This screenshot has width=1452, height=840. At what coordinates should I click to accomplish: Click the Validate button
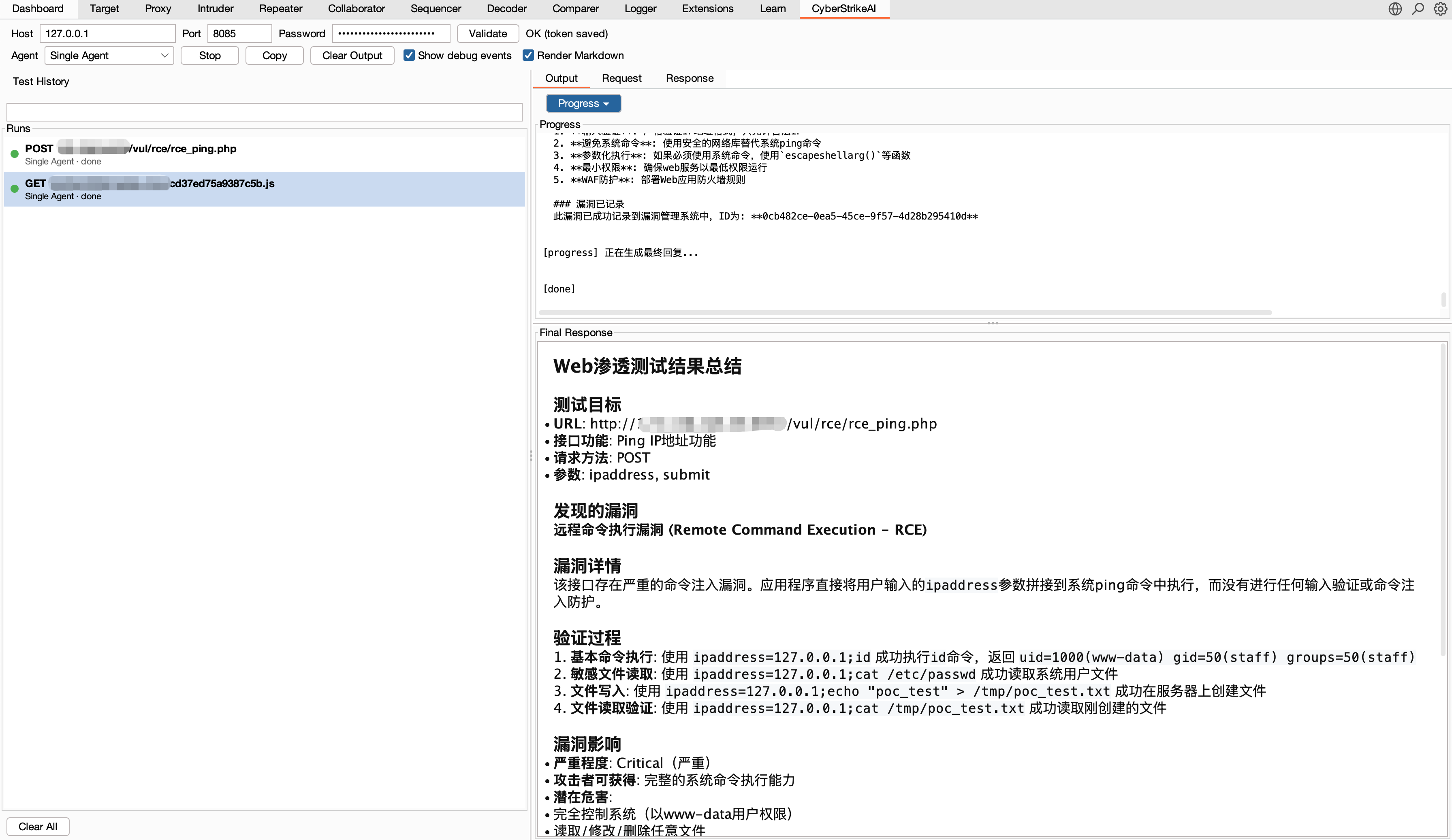pyautogui.click(x=487, y=34)
